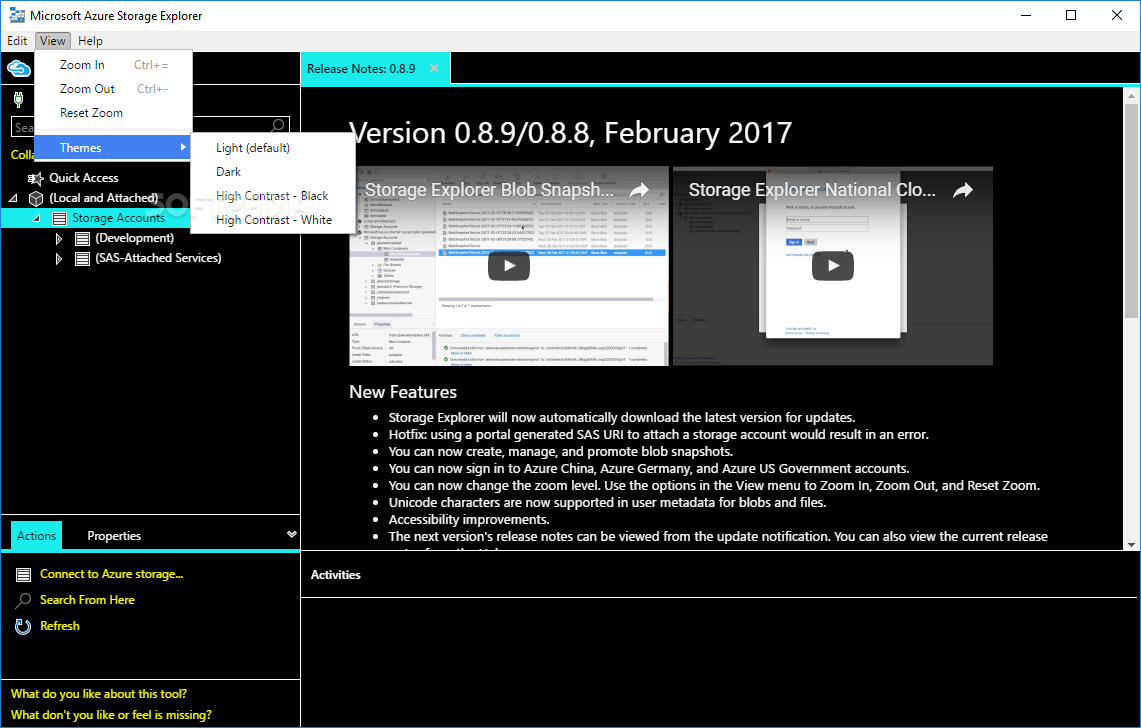The width and height of the screenshot is (1141, 728).
Task: Click the scrollbar up arrow
Action: tap(1131, 95)
